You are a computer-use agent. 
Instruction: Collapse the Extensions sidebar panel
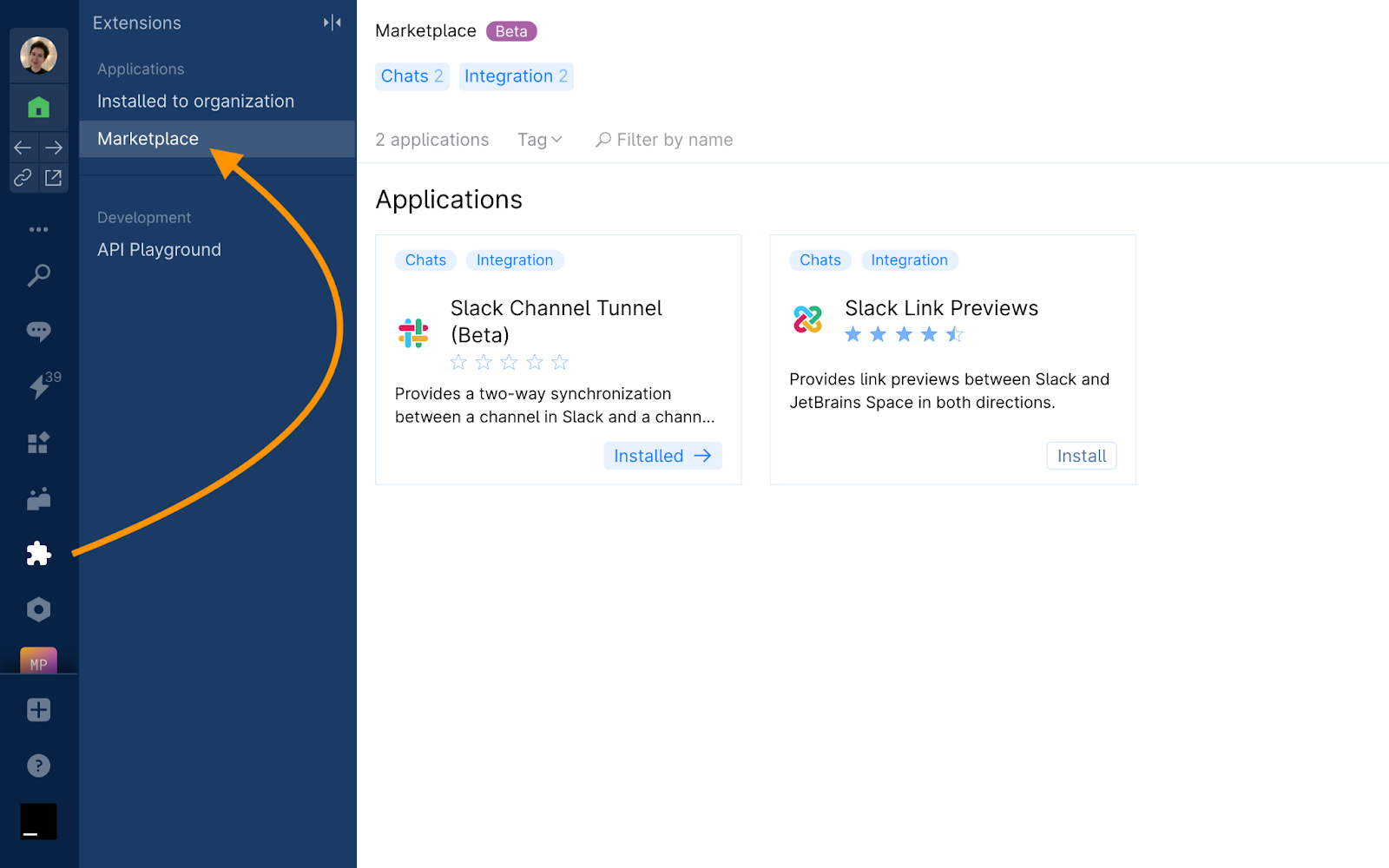tap(332, 23)
